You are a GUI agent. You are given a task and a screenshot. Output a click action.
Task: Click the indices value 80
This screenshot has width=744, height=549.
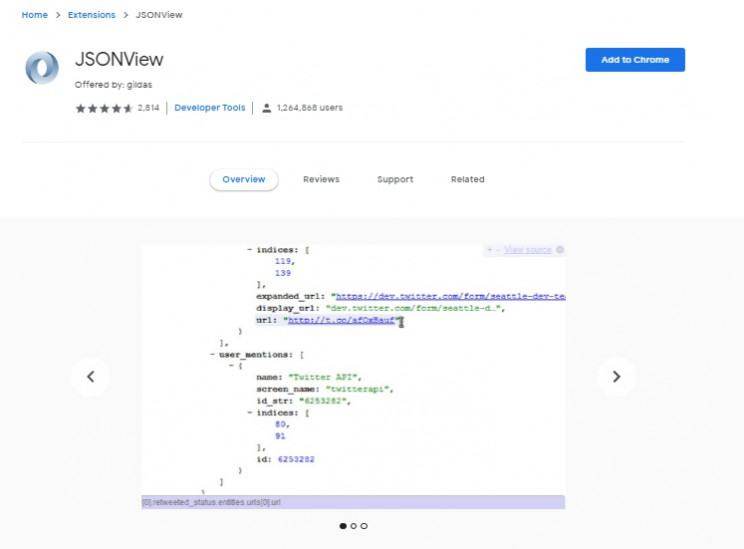click(x=280, y=424)
